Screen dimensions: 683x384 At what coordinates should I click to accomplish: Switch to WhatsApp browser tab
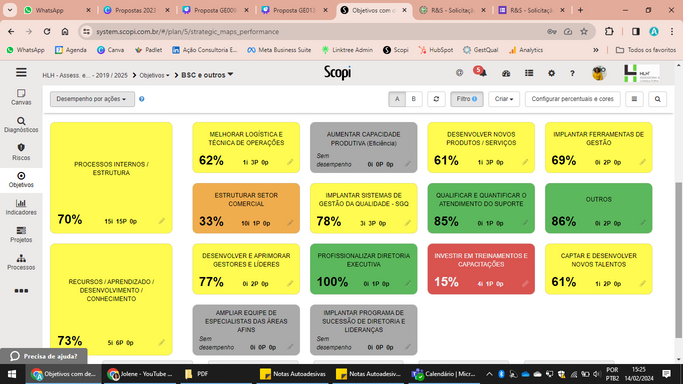(x=57, y=10)
